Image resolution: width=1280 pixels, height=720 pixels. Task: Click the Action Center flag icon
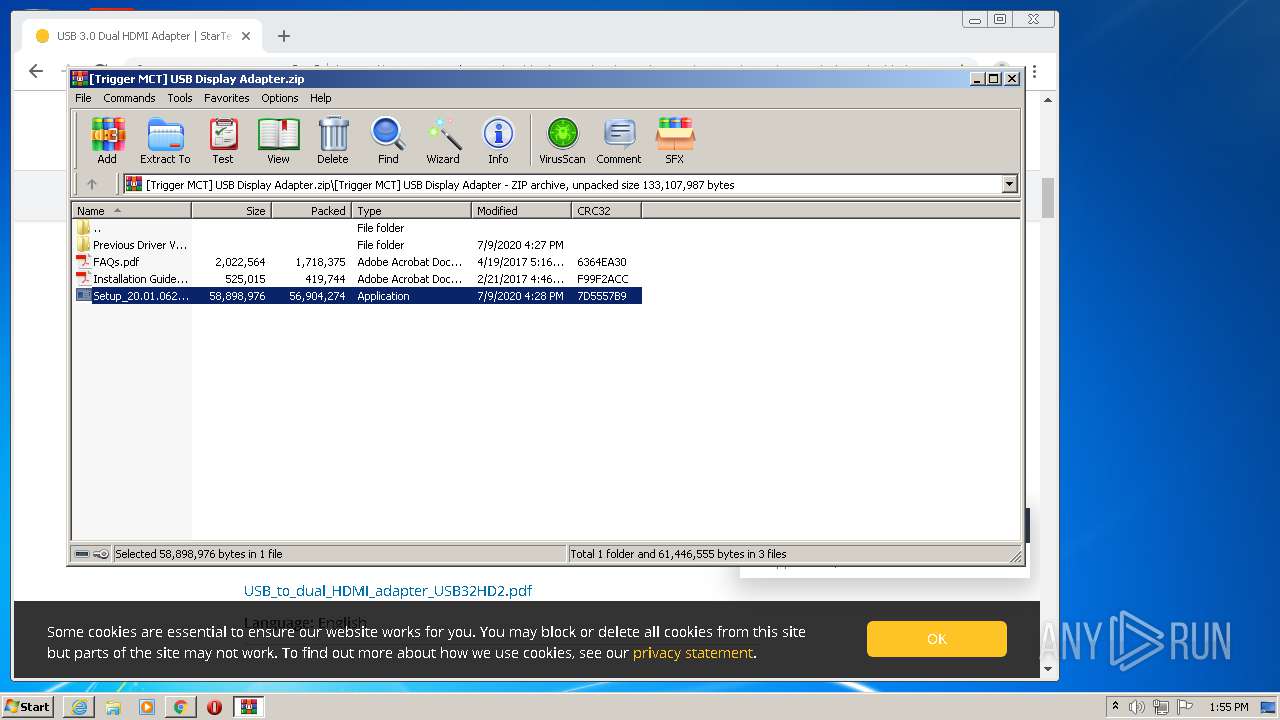(x=1185, y=707)
